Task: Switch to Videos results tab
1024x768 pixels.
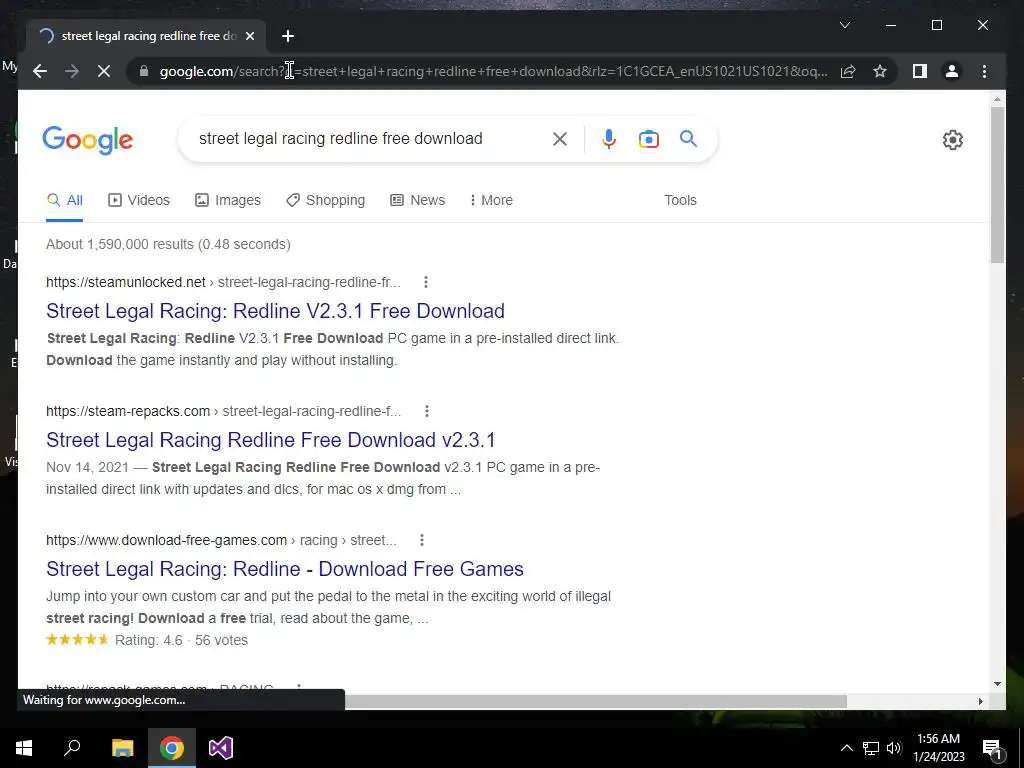Action: 138,200
